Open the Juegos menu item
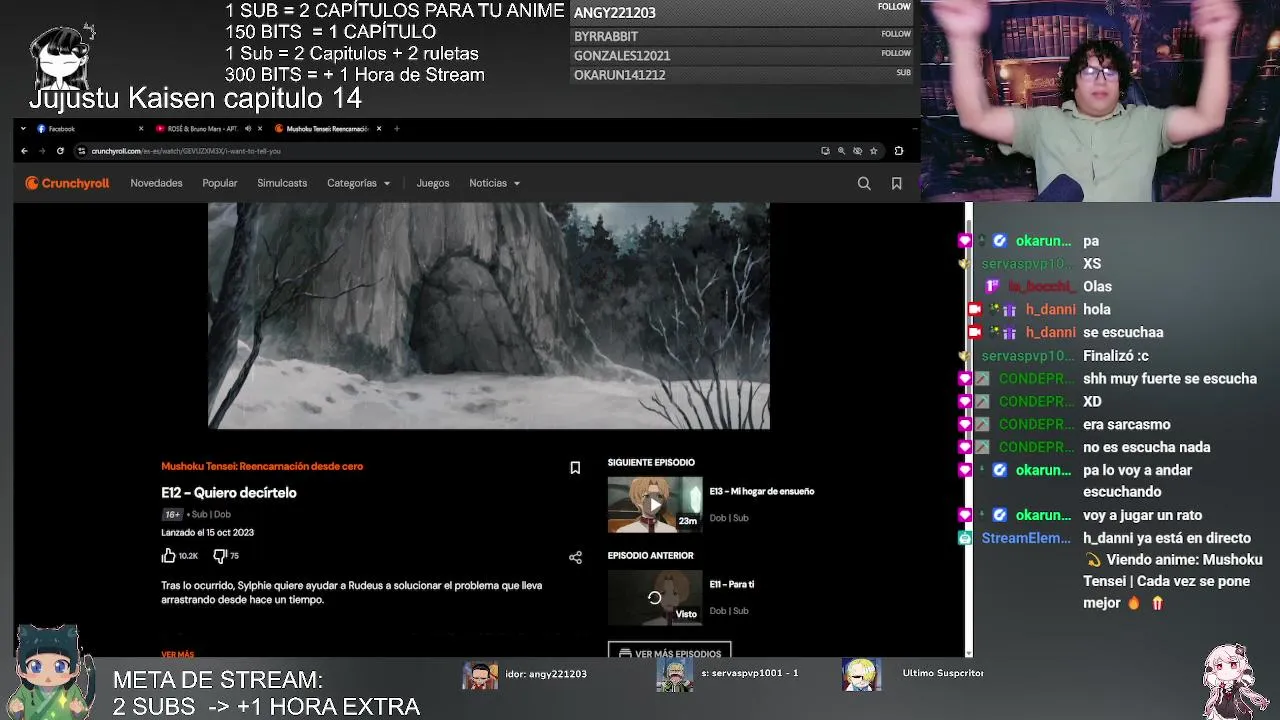This screenshot has width=1280, height=720. click(x=433, y=183)
